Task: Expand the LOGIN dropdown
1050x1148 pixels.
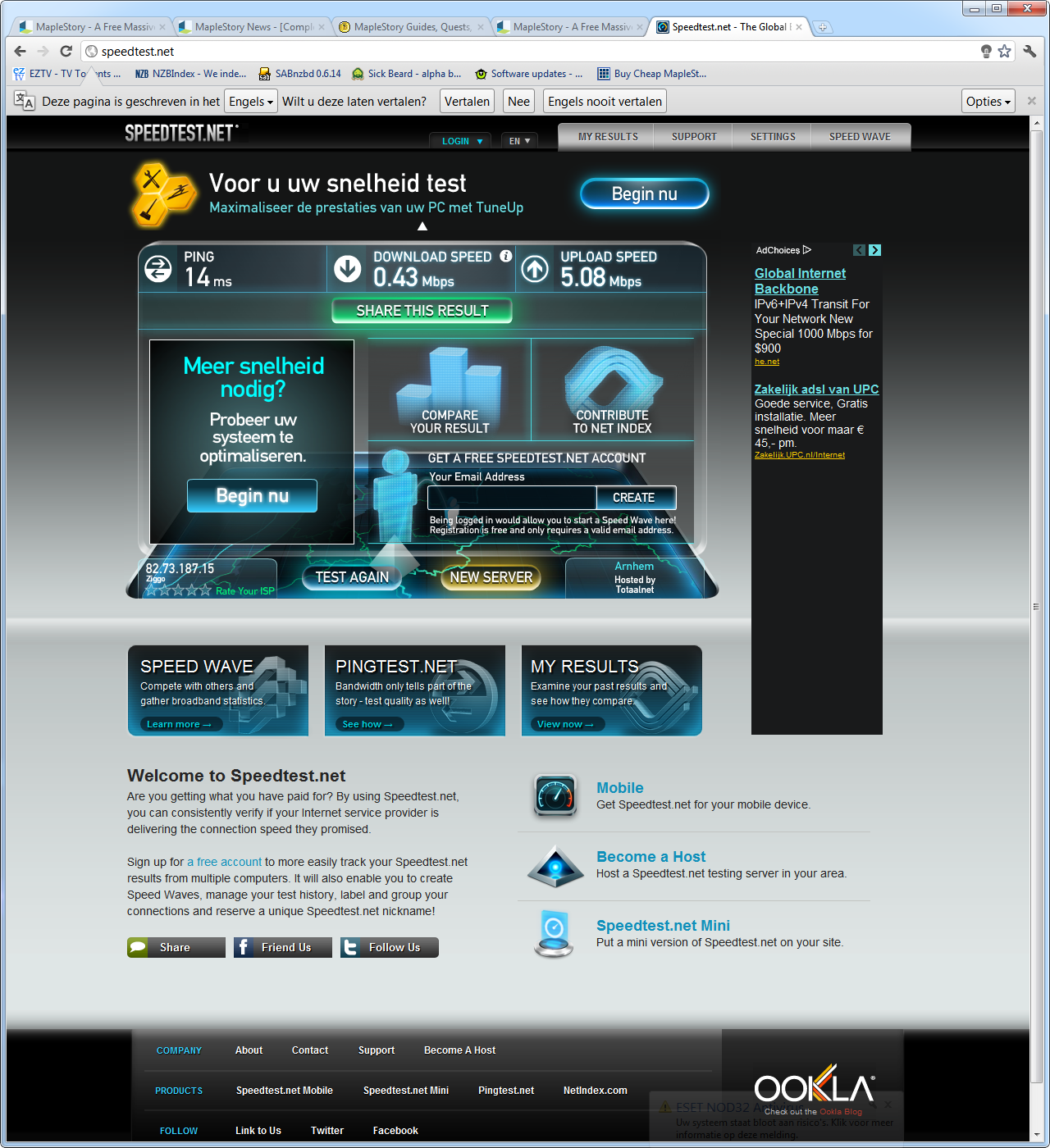Action: point(461,141)
